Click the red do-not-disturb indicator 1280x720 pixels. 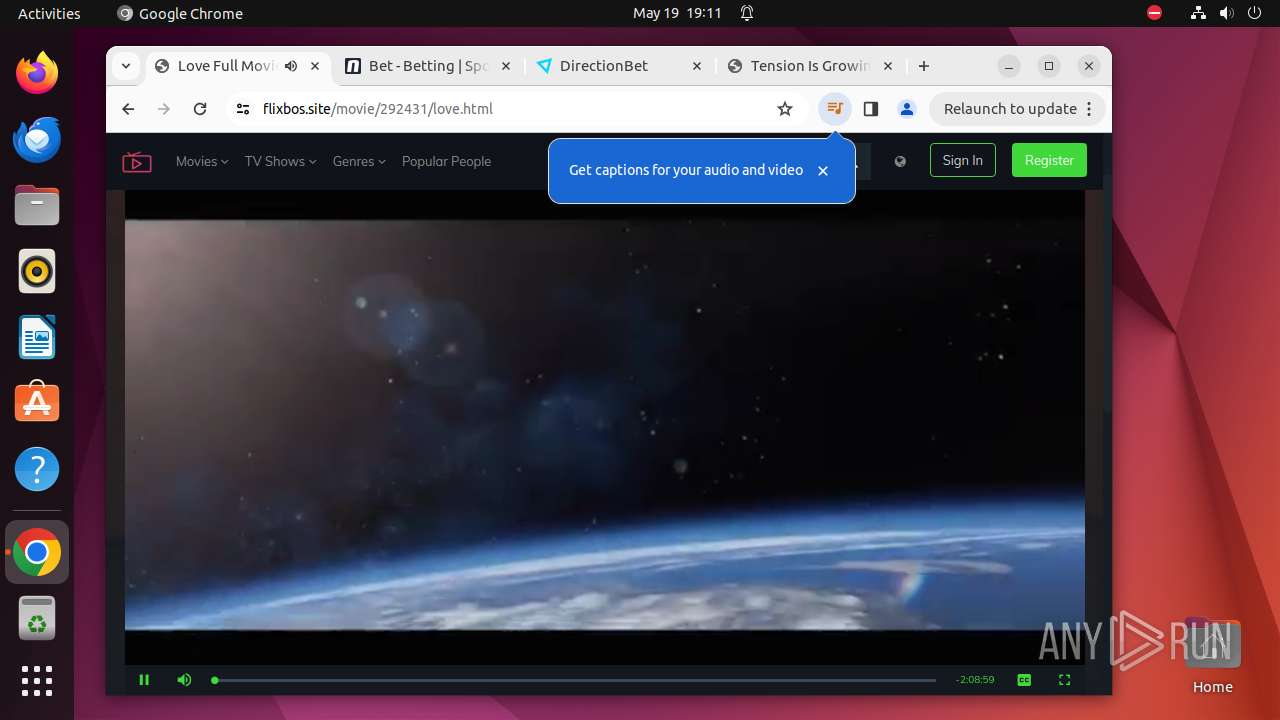(x=1154, y=13)
